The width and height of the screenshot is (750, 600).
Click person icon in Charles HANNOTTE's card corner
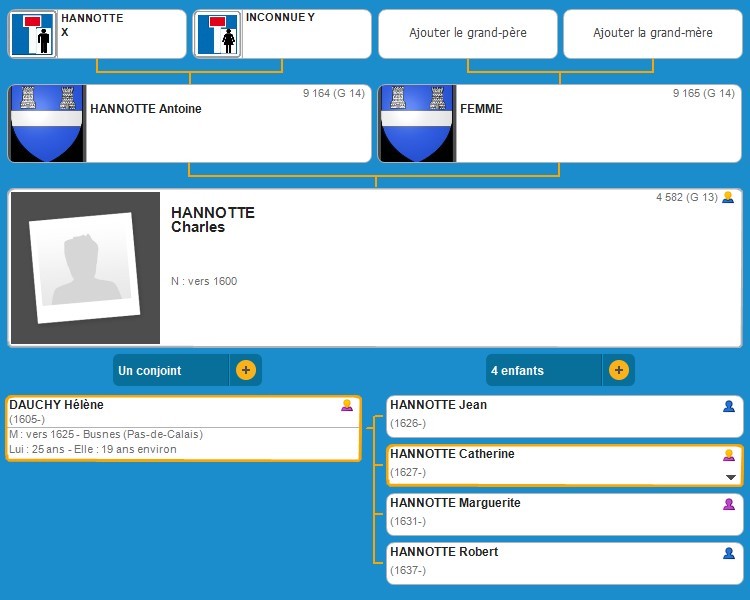(728, 197)
